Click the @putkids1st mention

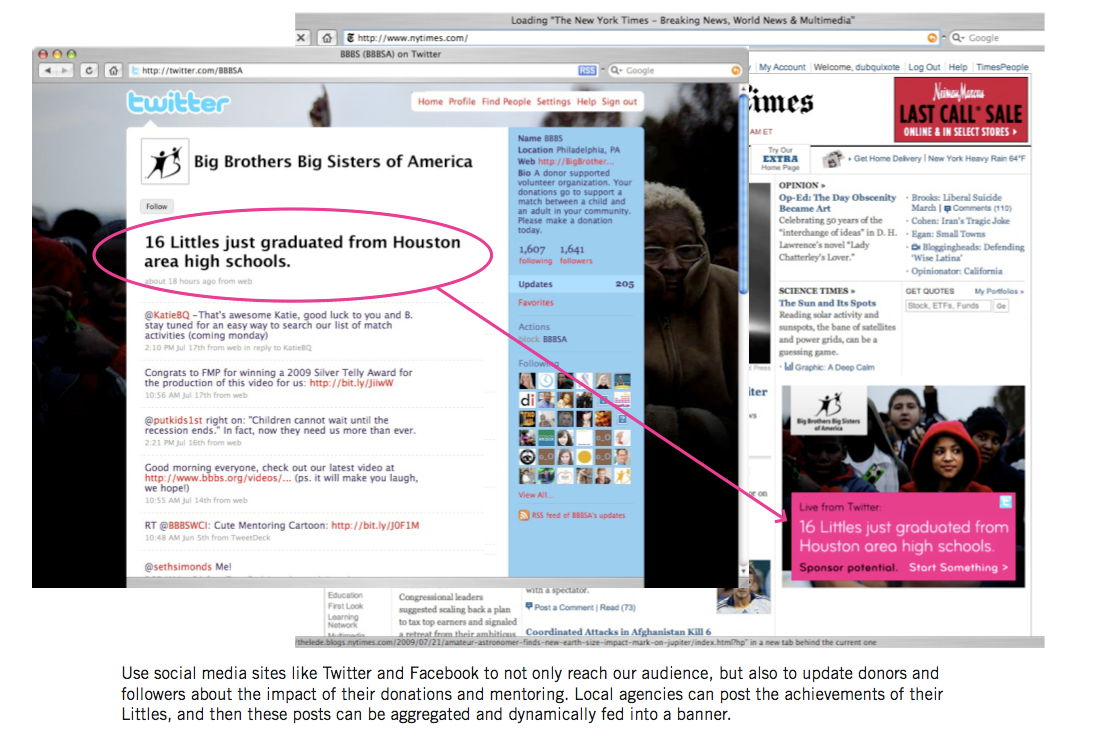[174, 420]
